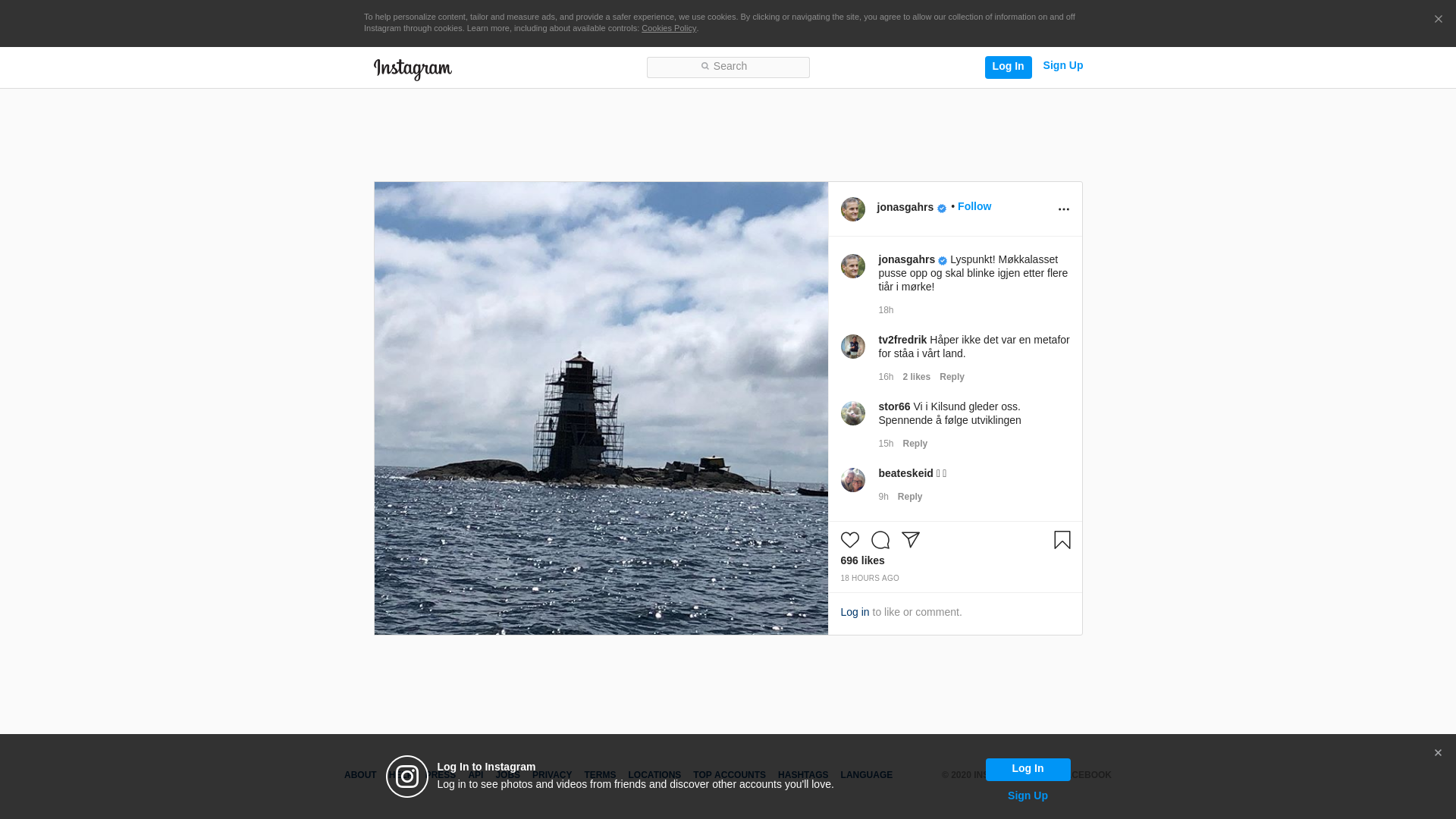Open the ABOUT footer link
1456x819 pixels.
click(360, 776)
